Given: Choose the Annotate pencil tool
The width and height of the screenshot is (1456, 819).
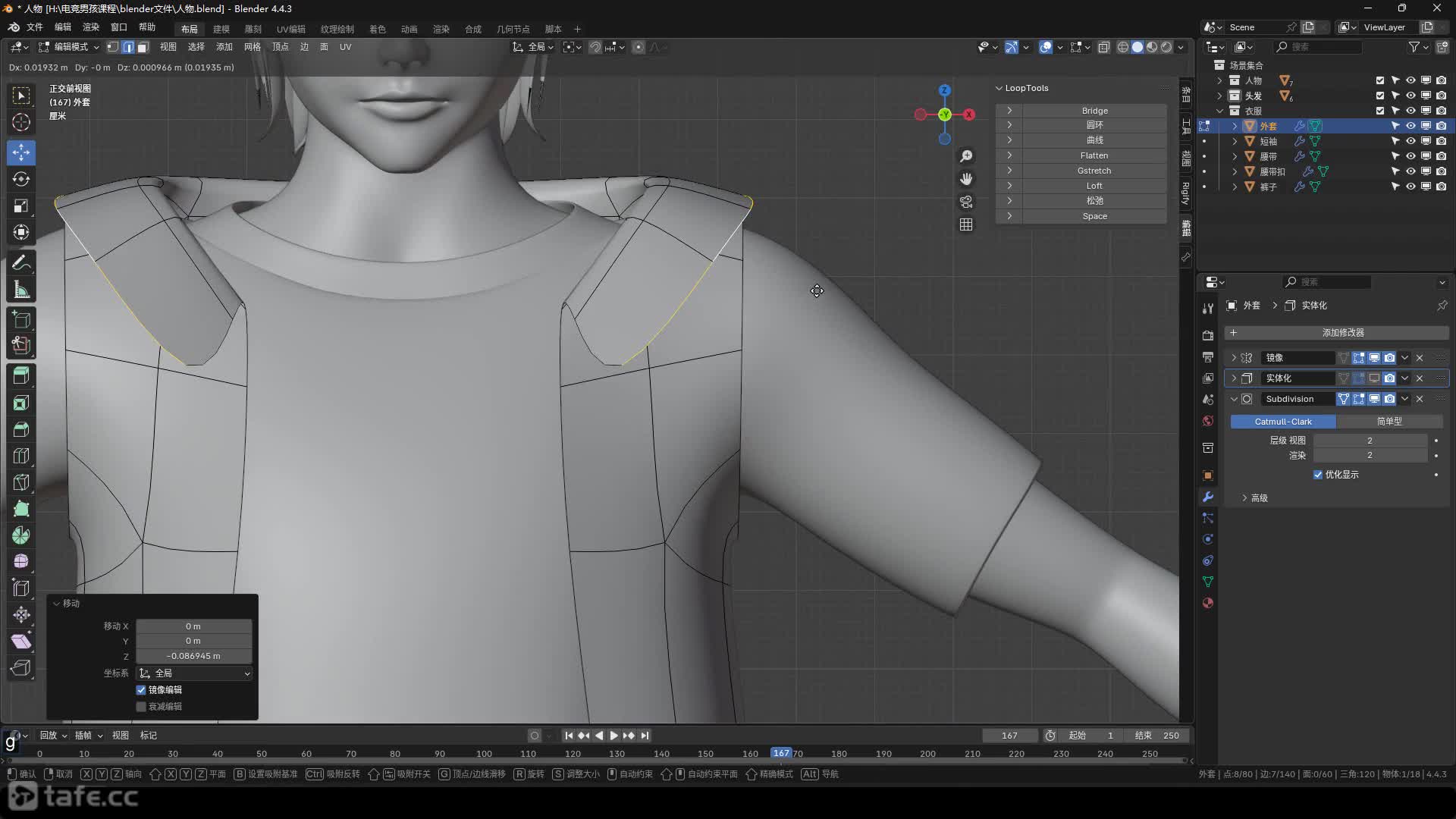Looking at the screenshot, I should point(21,263).
